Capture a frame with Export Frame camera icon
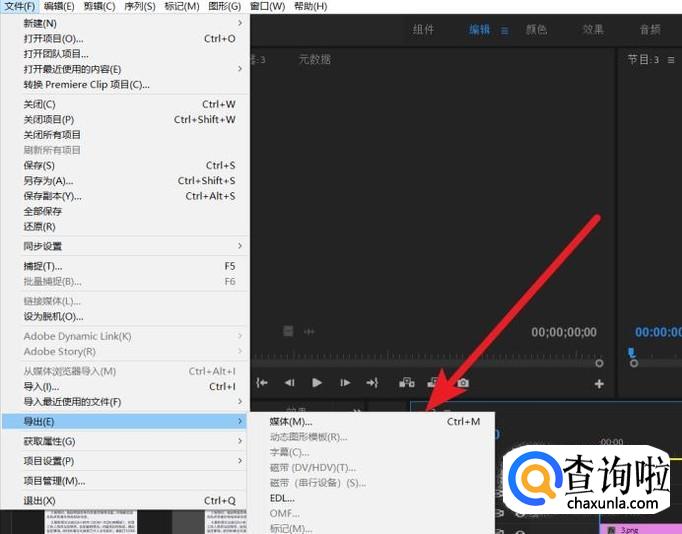This screenshot has height=534, width=682. click(463, 382)
